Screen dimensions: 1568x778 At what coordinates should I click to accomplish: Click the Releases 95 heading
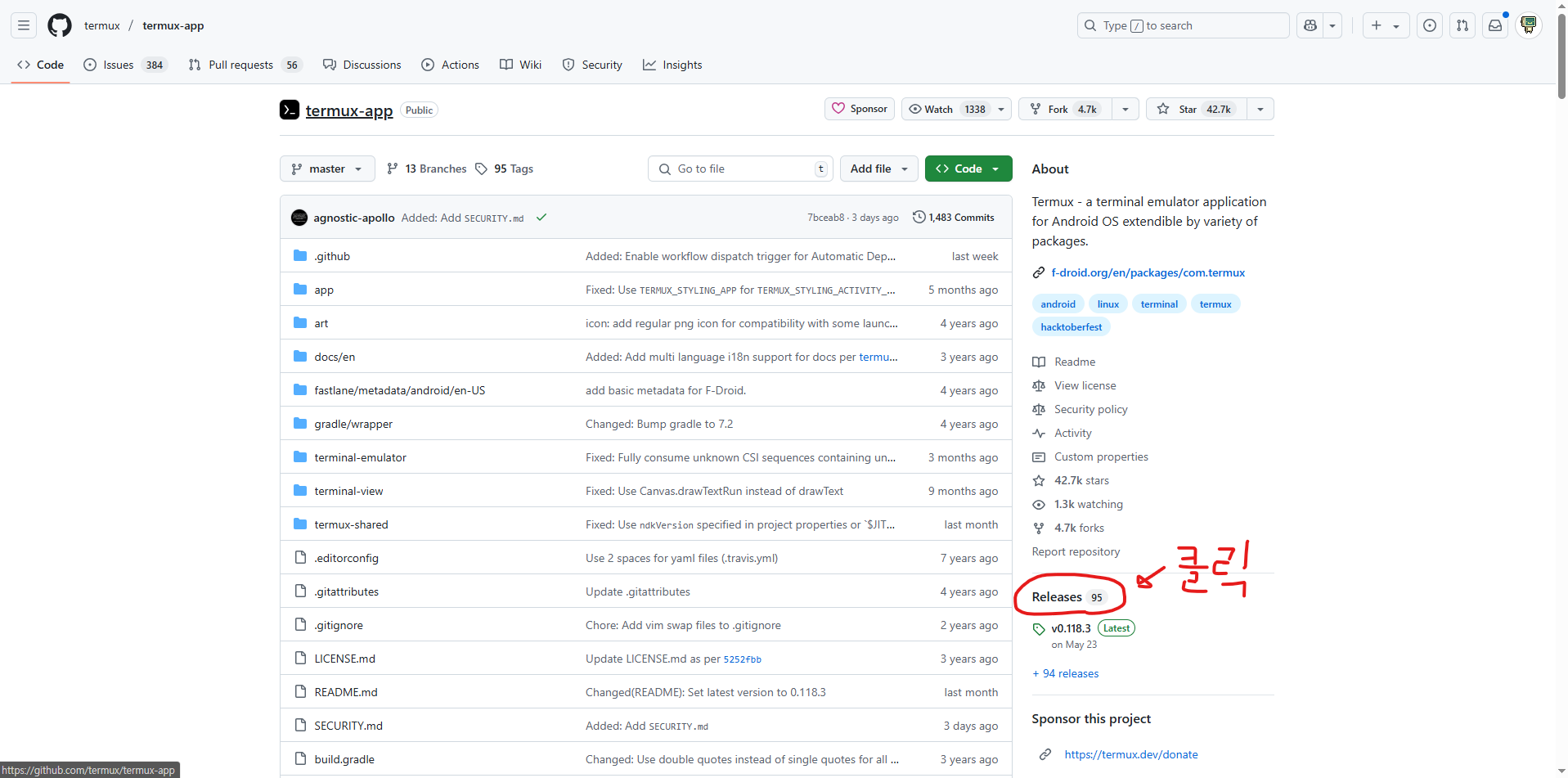(x=1068, y=597)
